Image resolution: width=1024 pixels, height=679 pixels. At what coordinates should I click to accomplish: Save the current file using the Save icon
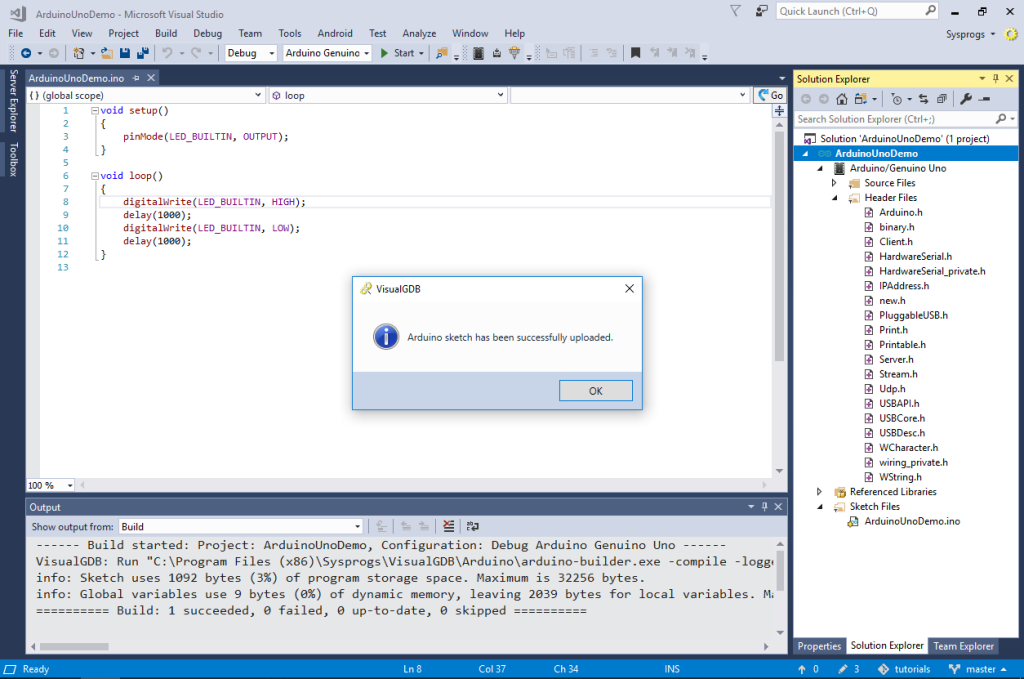125,53
